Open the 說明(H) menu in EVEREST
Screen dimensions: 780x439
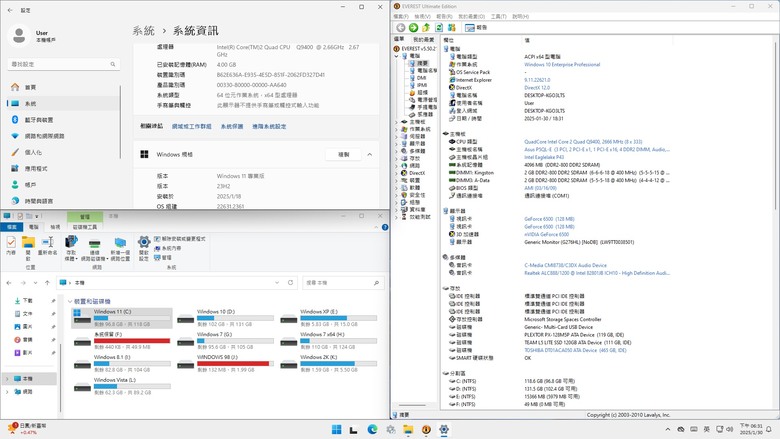click(520, 16)
